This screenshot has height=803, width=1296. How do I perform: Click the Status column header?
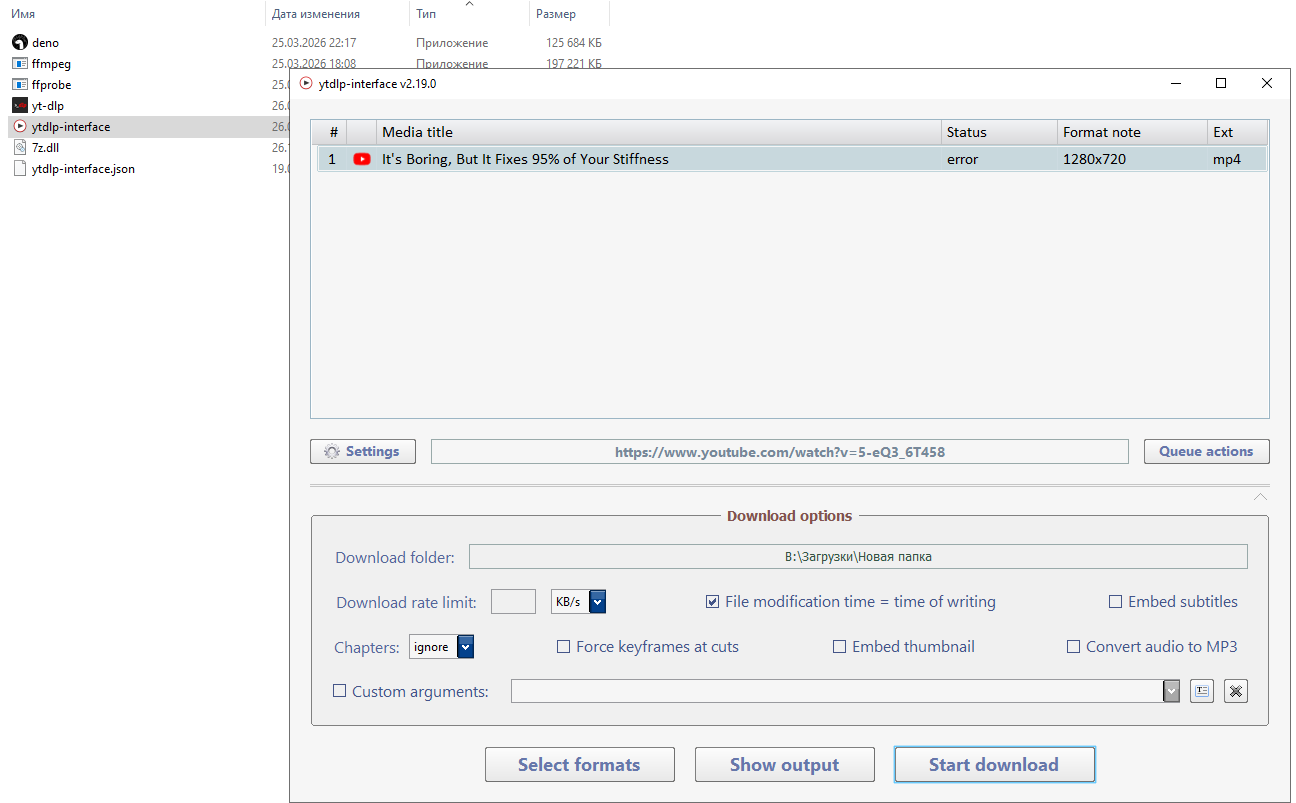(x=999, y=132)
